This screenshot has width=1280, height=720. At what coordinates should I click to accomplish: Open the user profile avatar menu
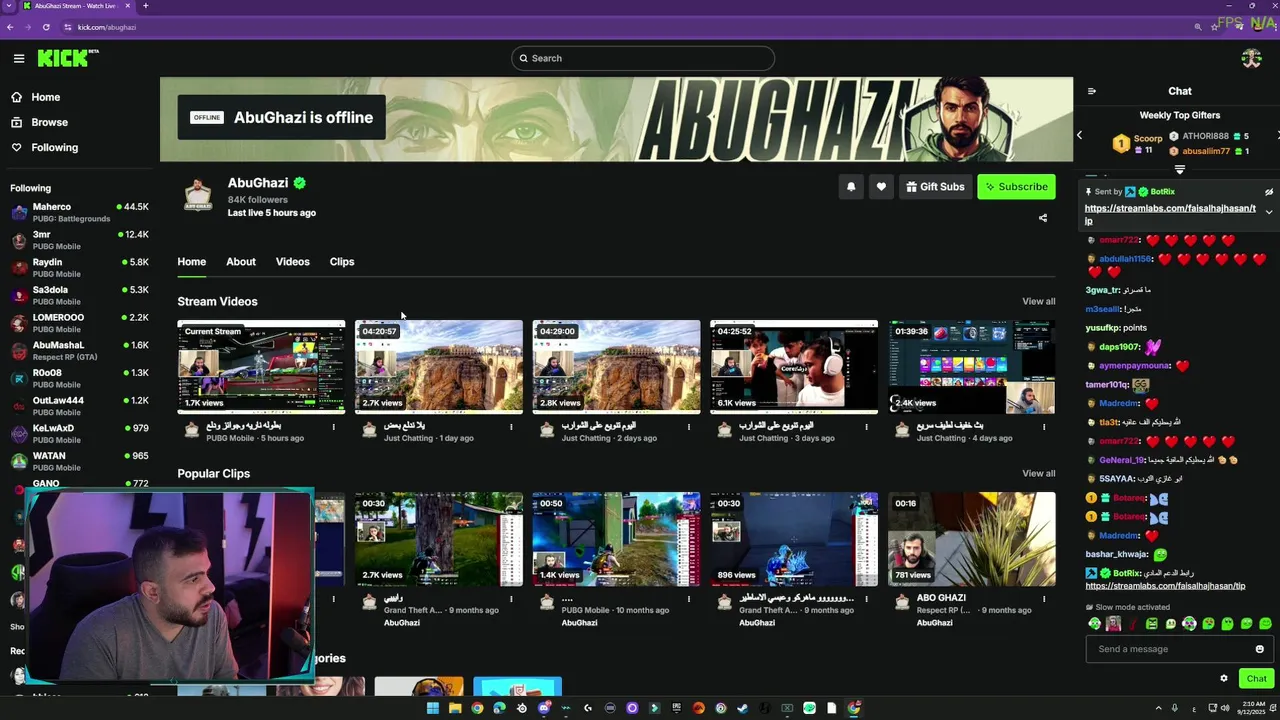(x=1251, y=58)
